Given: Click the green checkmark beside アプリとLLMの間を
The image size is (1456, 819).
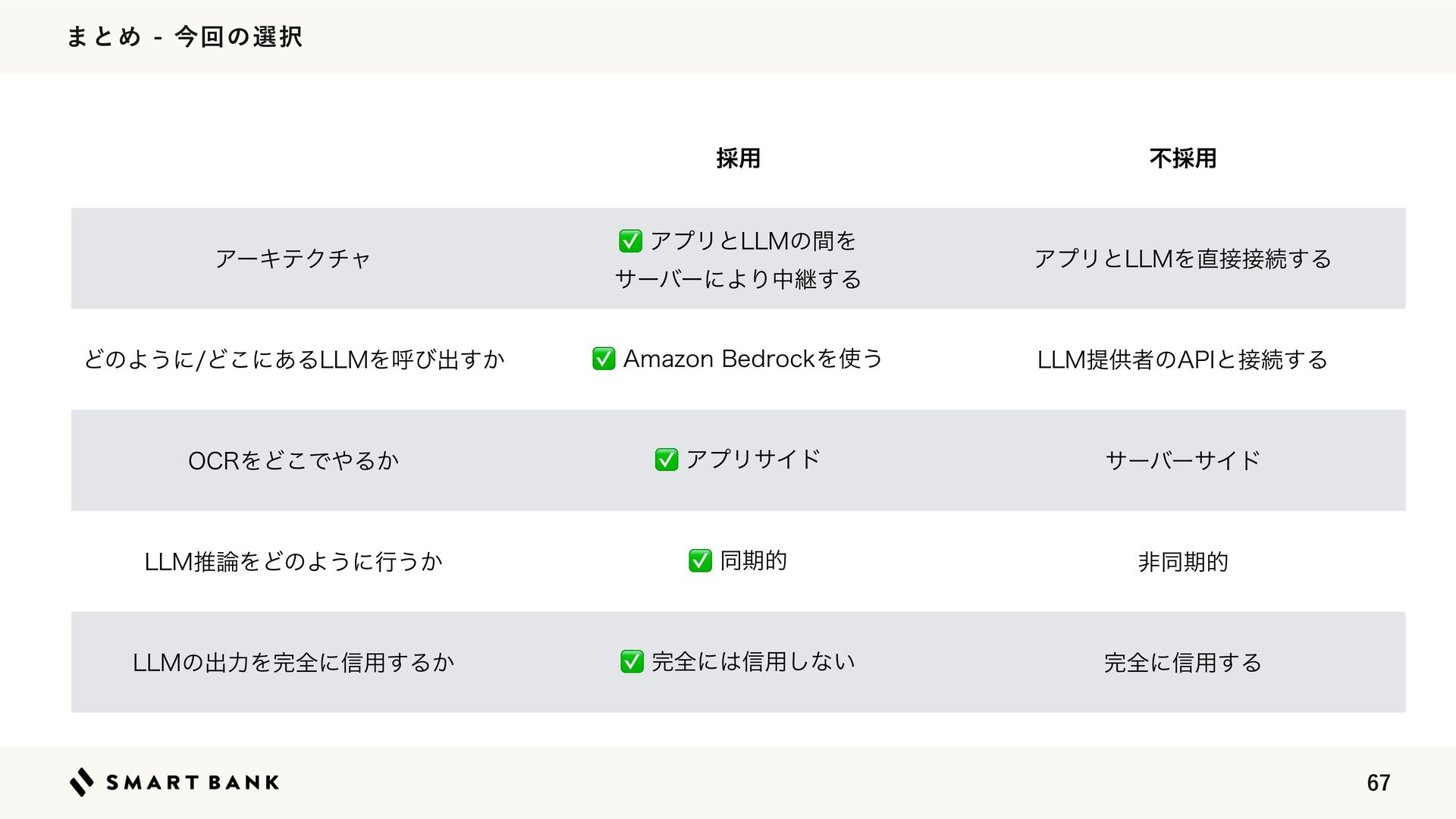Looking at the screenshot, I should tap(630, 241).
